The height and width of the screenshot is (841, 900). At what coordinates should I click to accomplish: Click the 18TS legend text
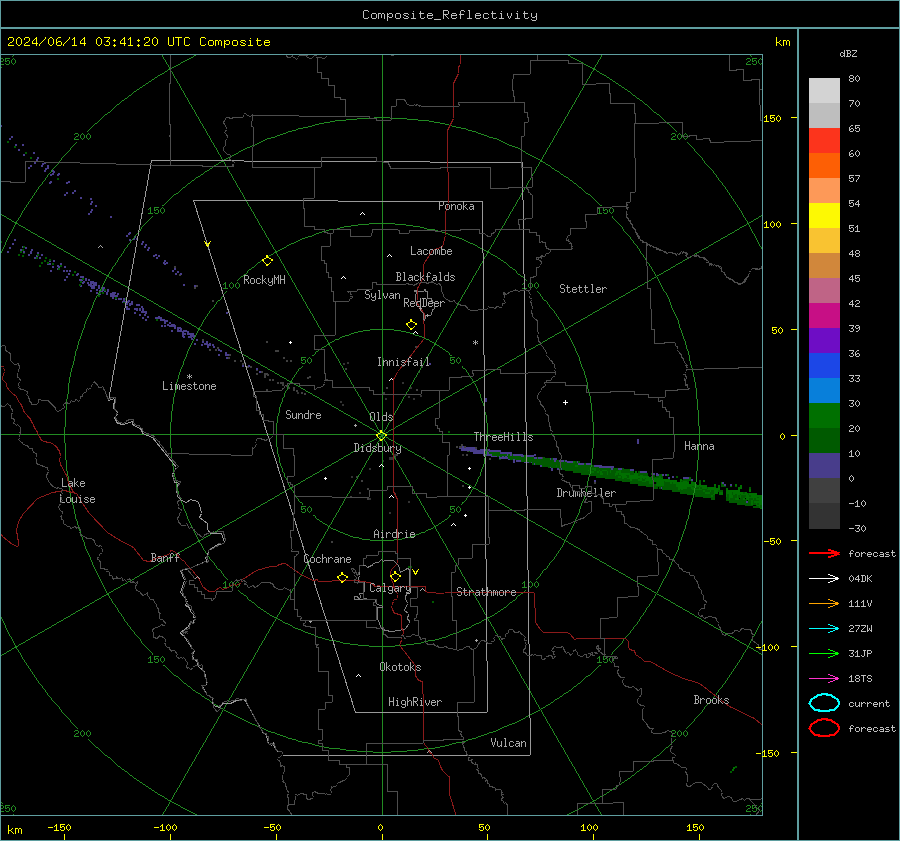click(860, 679)
